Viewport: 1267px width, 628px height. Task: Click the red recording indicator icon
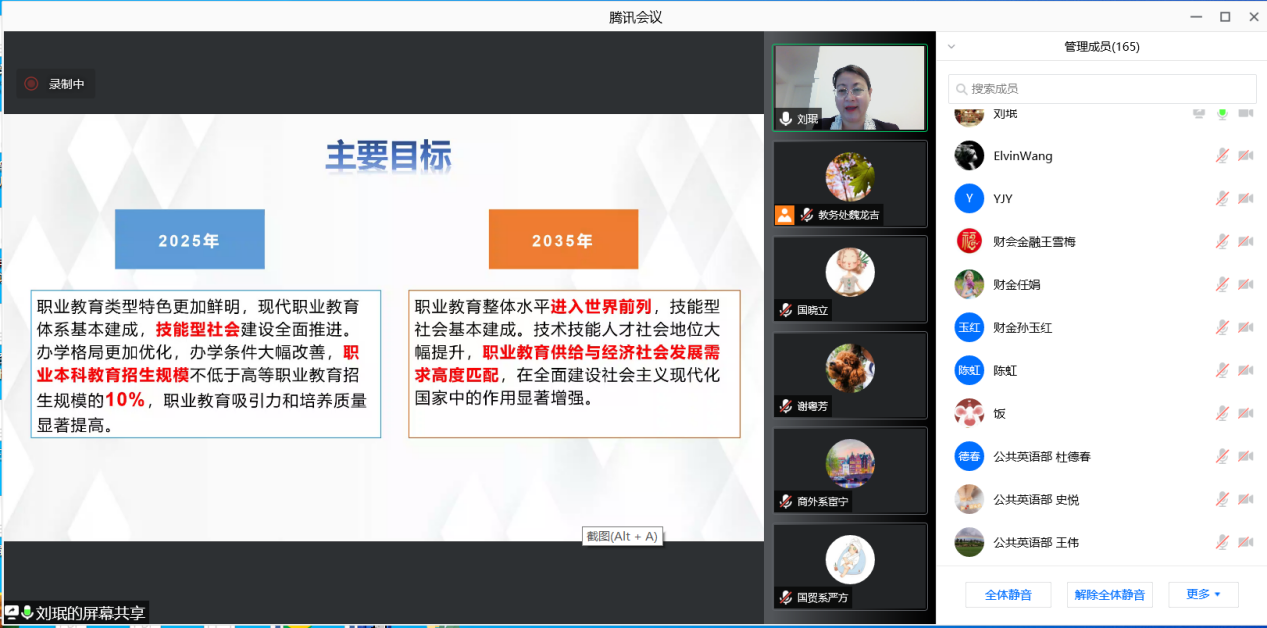tap(31, 84)
